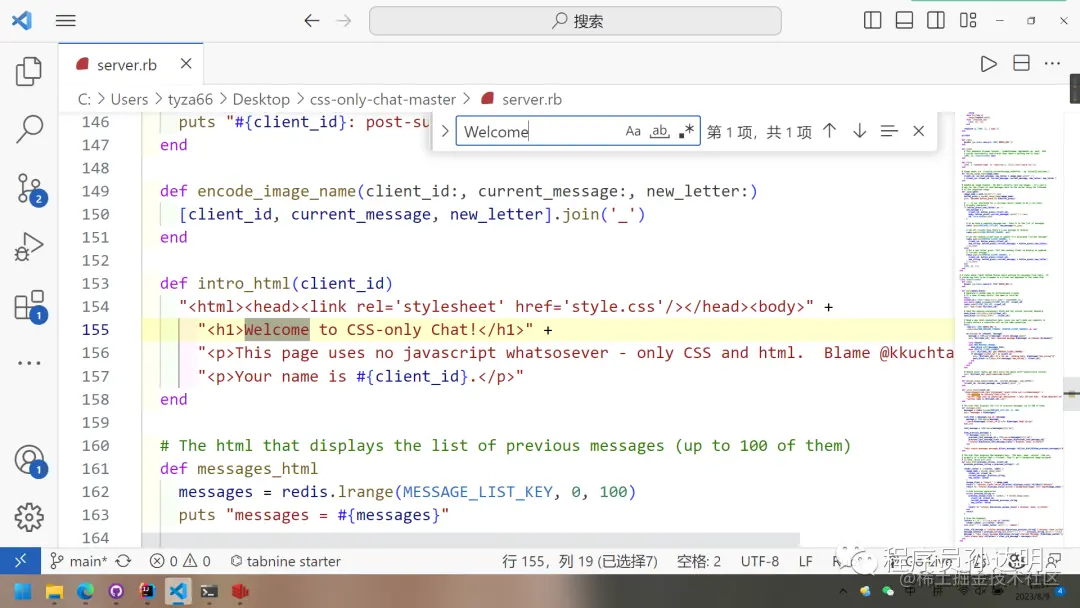Screen dimensions: 1080x608
Task: Toggle find in selection
Action: point(889,131)
